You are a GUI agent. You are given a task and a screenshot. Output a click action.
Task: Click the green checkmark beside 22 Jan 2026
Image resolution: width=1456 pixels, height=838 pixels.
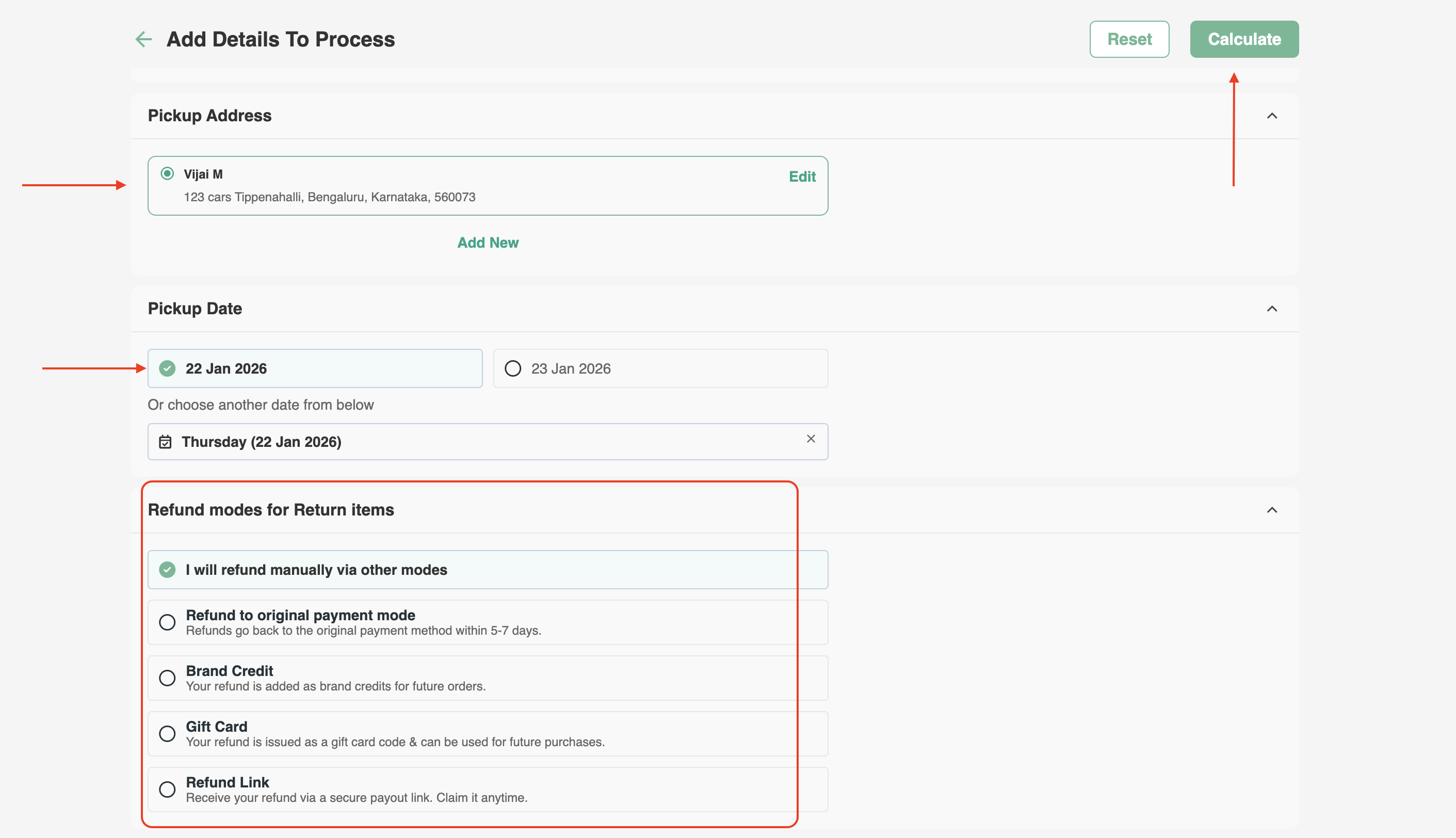tap(168, 368)
